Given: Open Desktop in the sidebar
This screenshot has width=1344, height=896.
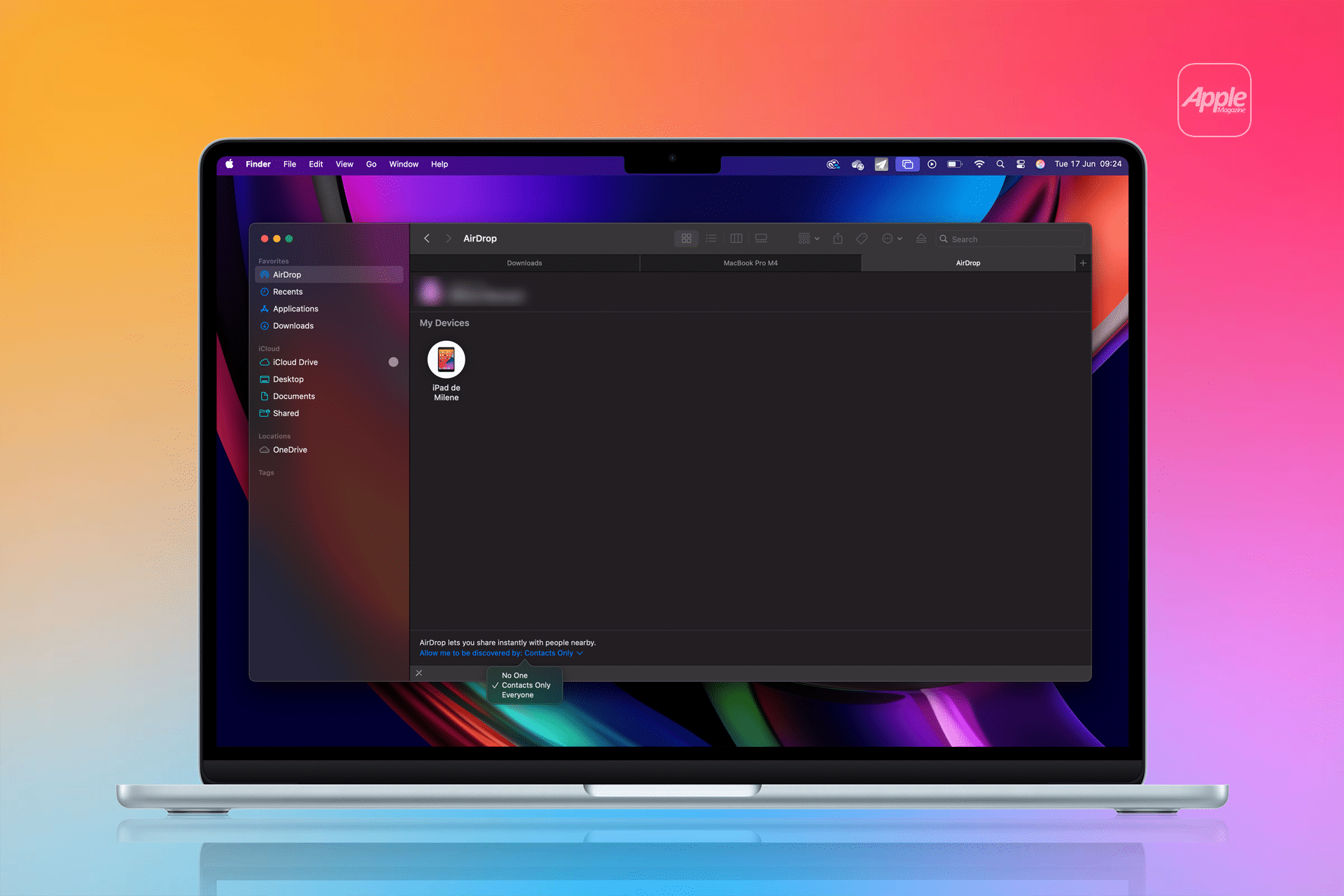Looking at the screenshot, I should (329, 379).
